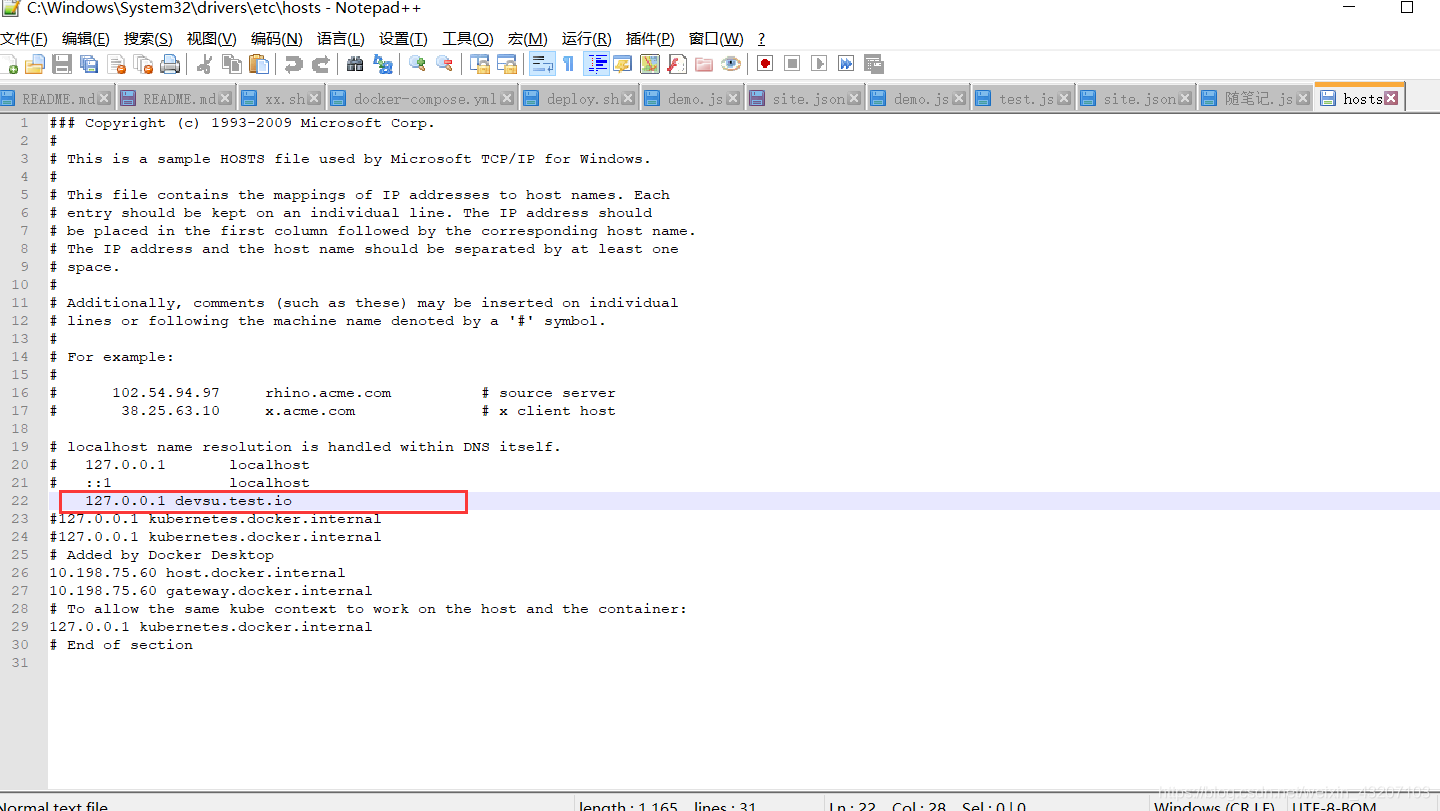Place cursor on line '127.0.0.1 devsu.test.io'

pyautogui.click(x=188, y=501)
